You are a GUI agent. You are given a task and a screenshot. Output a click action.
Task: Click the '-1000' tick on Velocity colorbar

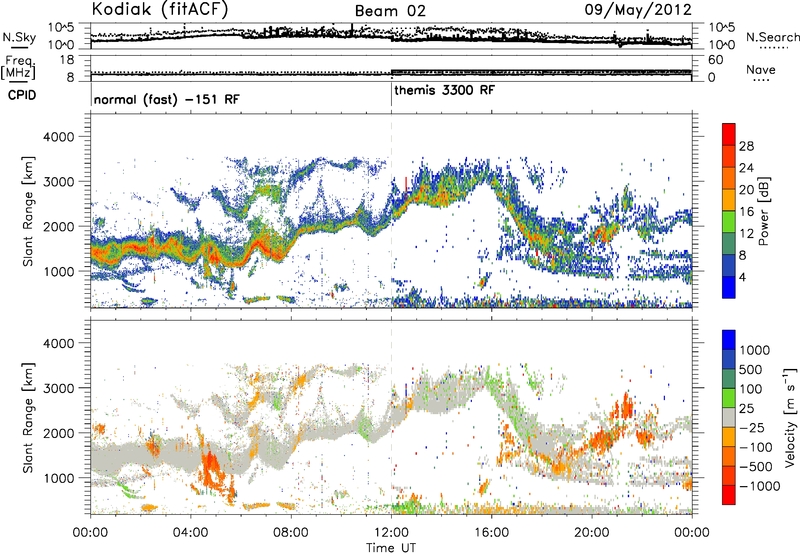pos(759,486)
